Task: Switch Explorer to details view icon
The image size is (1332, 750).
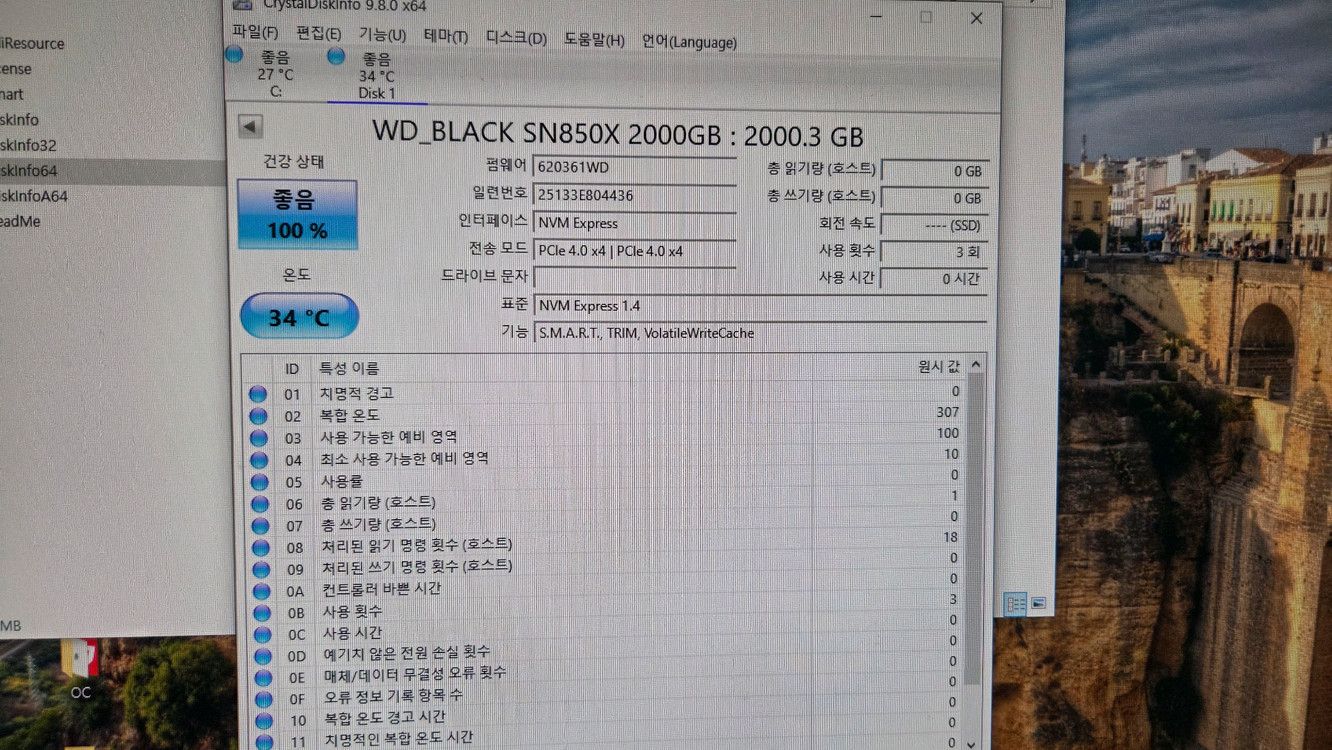Action: (x=1015, y=603)
